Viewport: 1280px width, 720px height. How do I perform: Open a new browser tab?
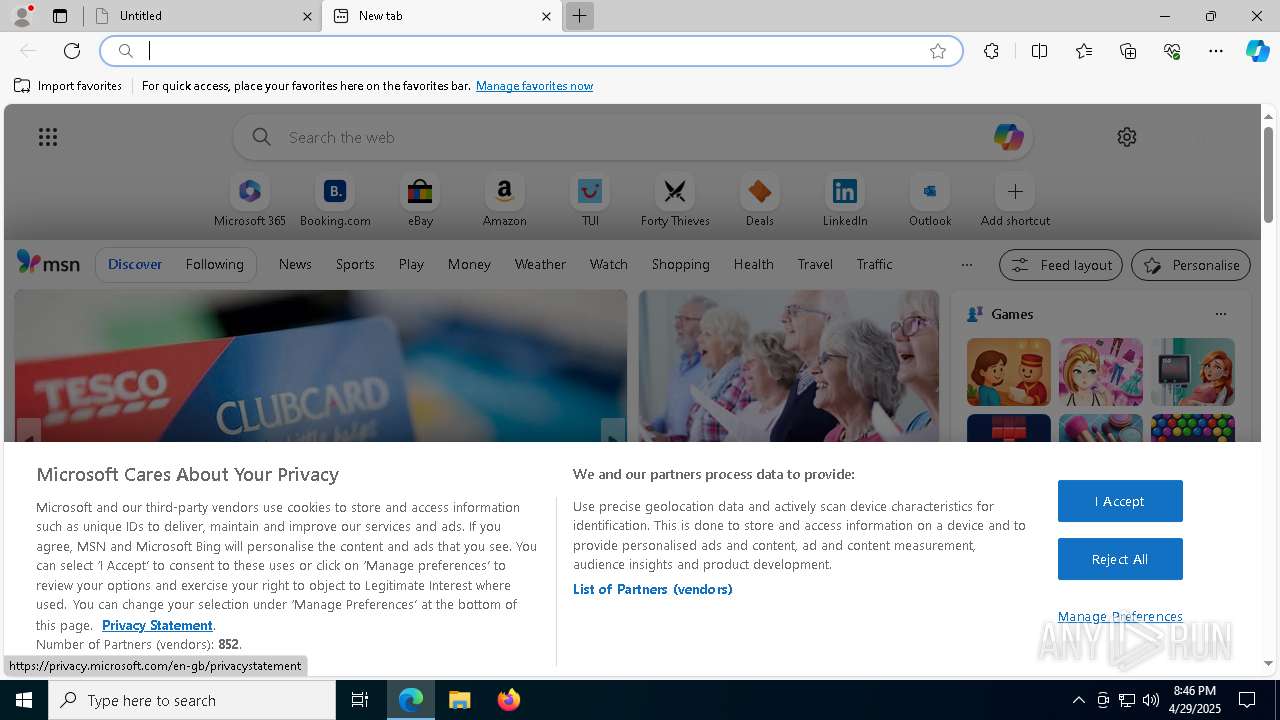(x=579, y=16)
